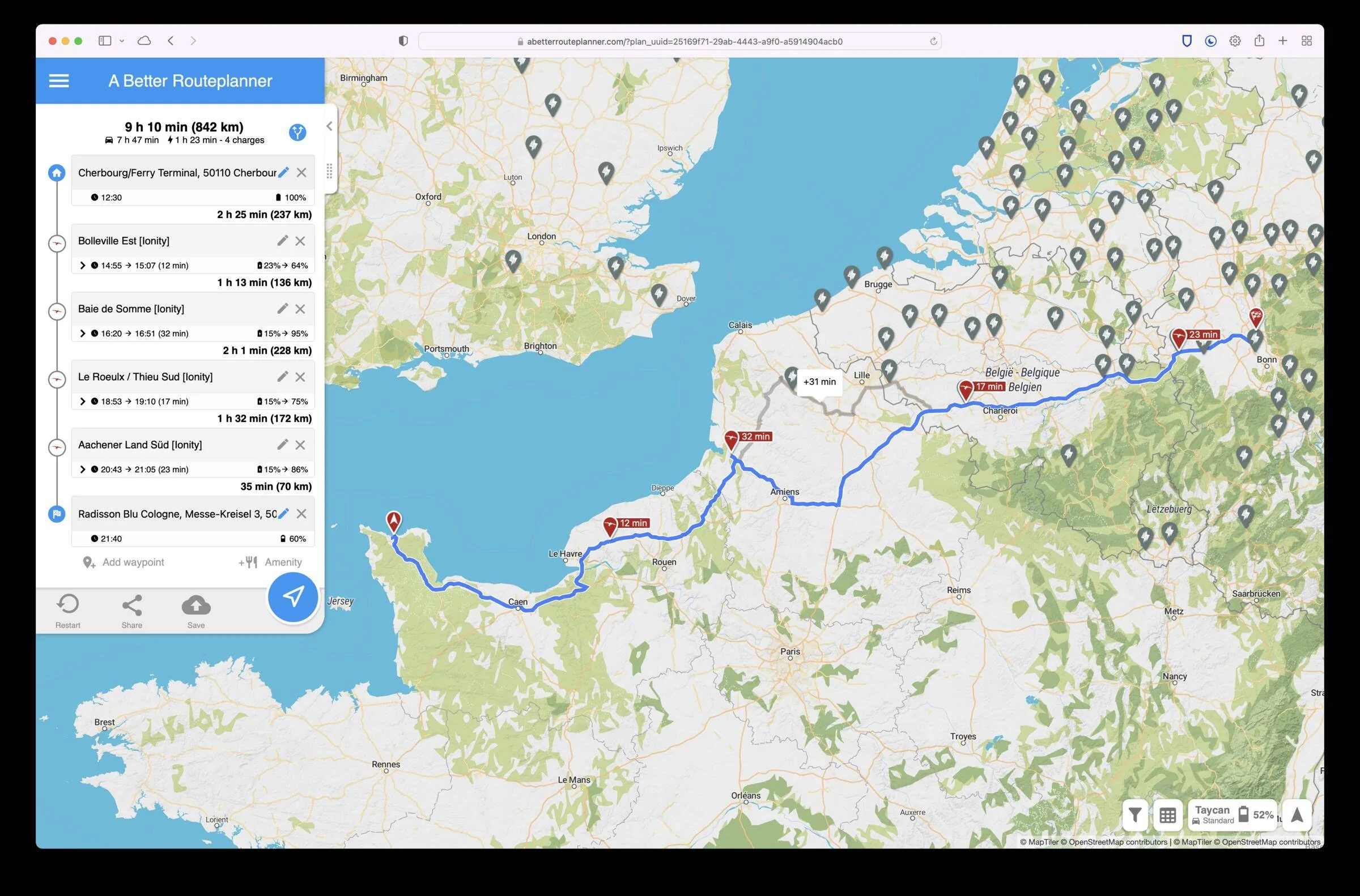
Task: Click the charger marker near Dover
Action: point(658,295)
